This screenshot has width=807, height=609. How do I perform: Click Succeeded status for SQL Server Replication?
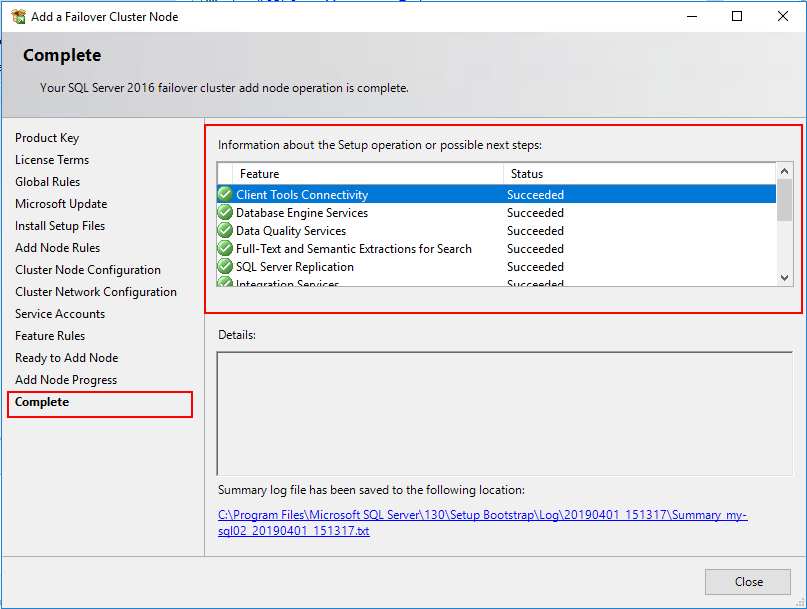coord(535,267)
